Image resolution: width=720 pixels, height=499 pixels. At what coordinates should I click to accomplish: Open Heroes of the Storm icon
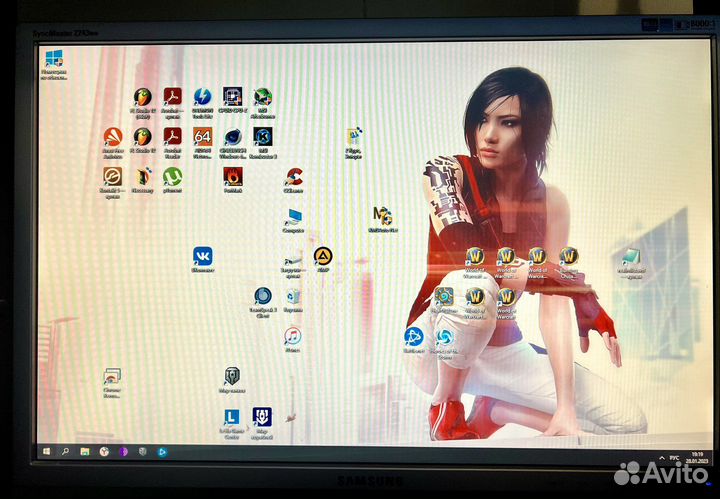(x=444, y=338)
